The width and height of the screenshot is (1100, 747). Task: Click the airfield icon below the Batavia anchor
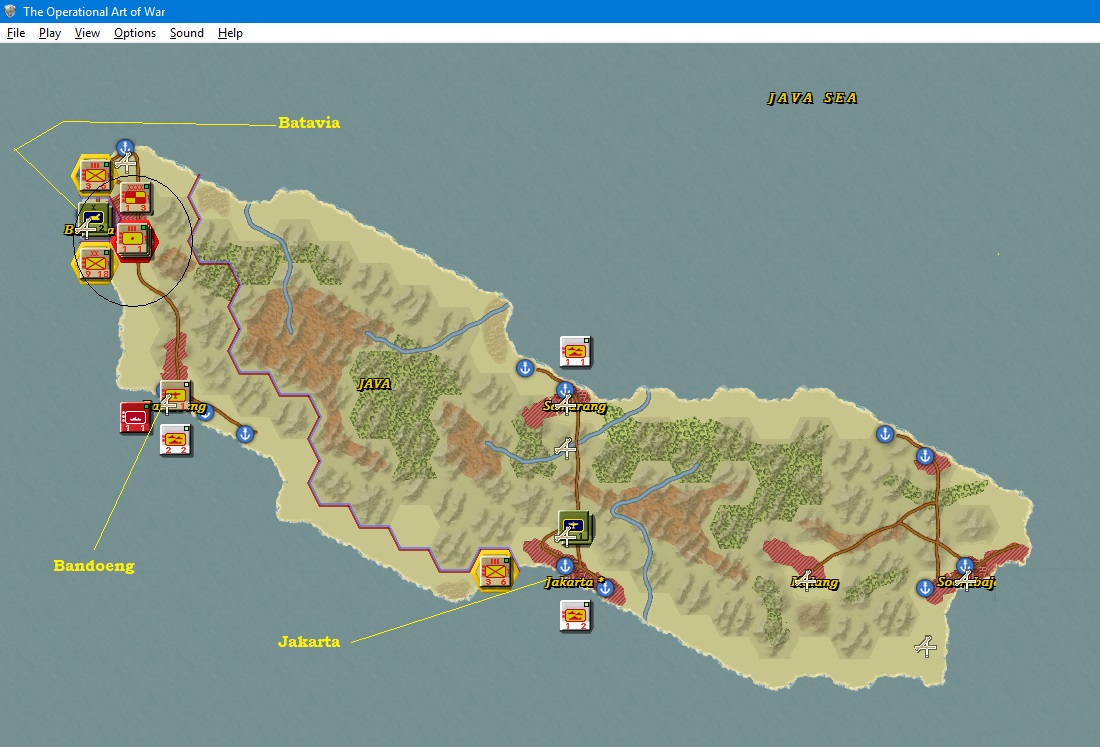(126, 165)
